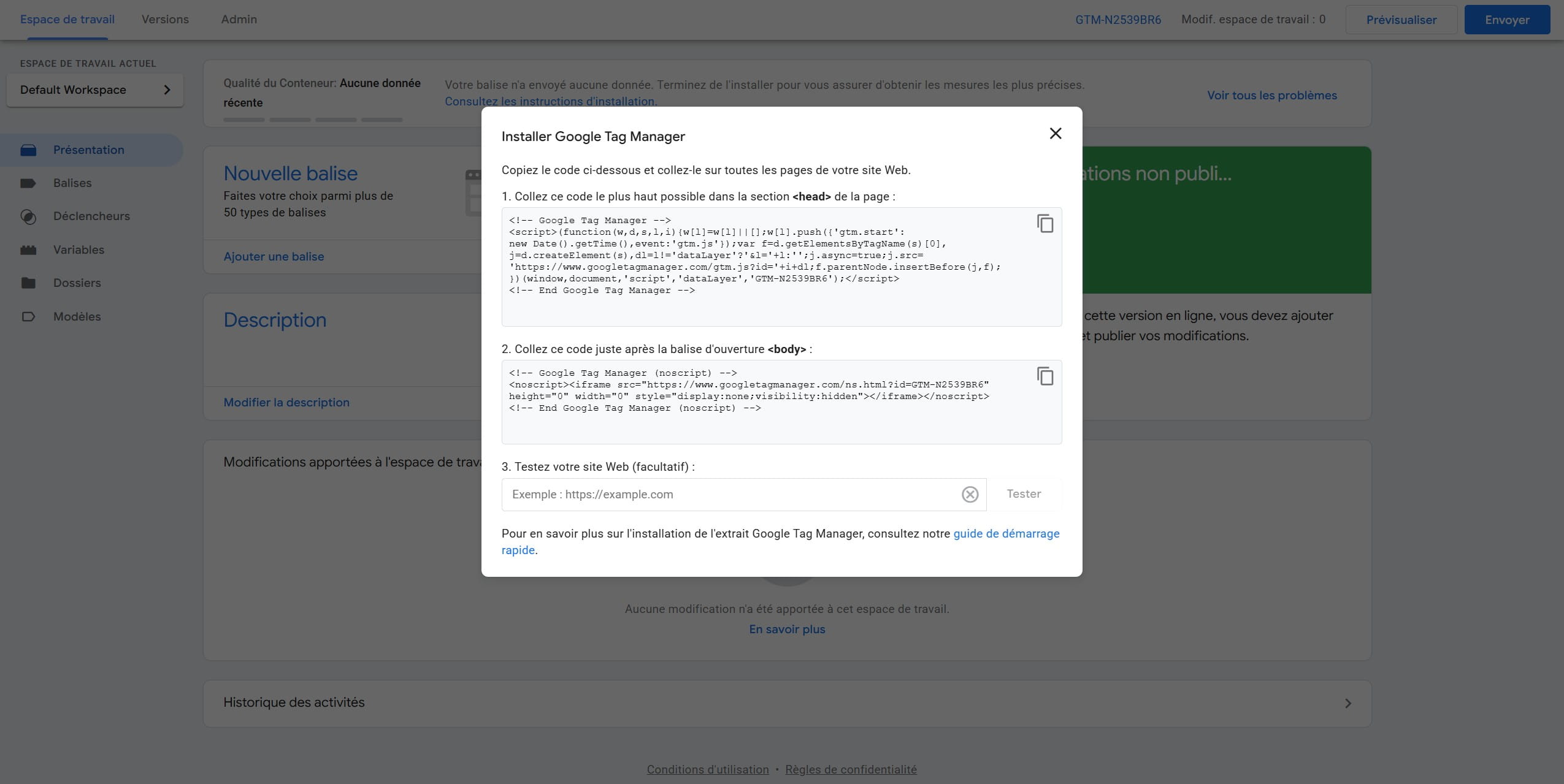Click the Tester button

(1024, 493)
